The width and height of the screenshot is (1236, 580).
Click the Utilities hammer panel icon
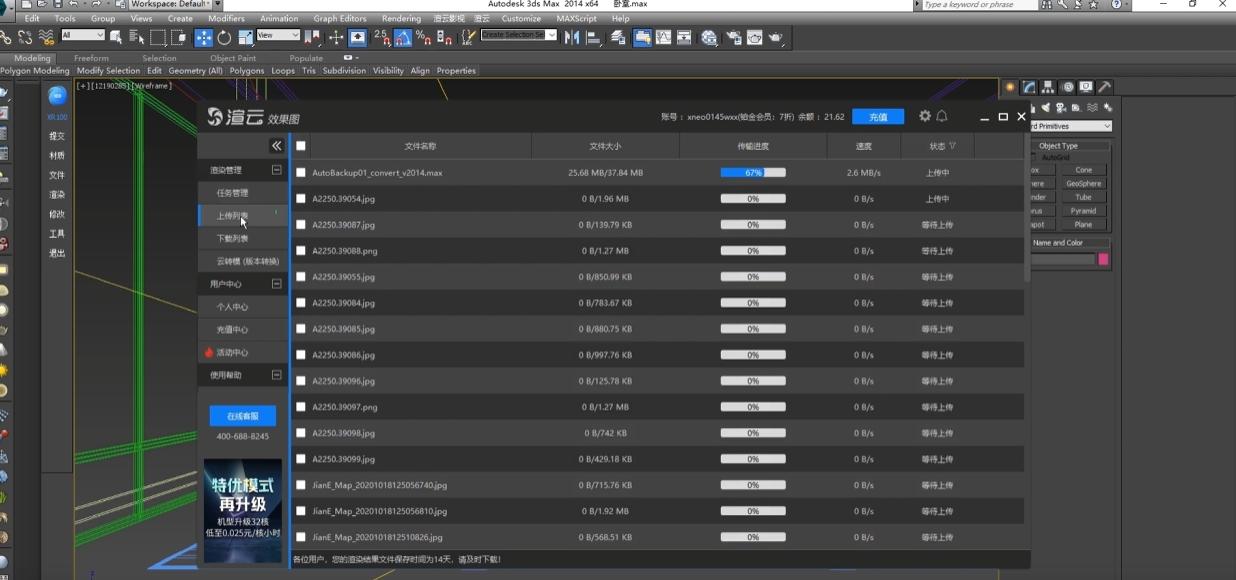(x=1105, y=87)
